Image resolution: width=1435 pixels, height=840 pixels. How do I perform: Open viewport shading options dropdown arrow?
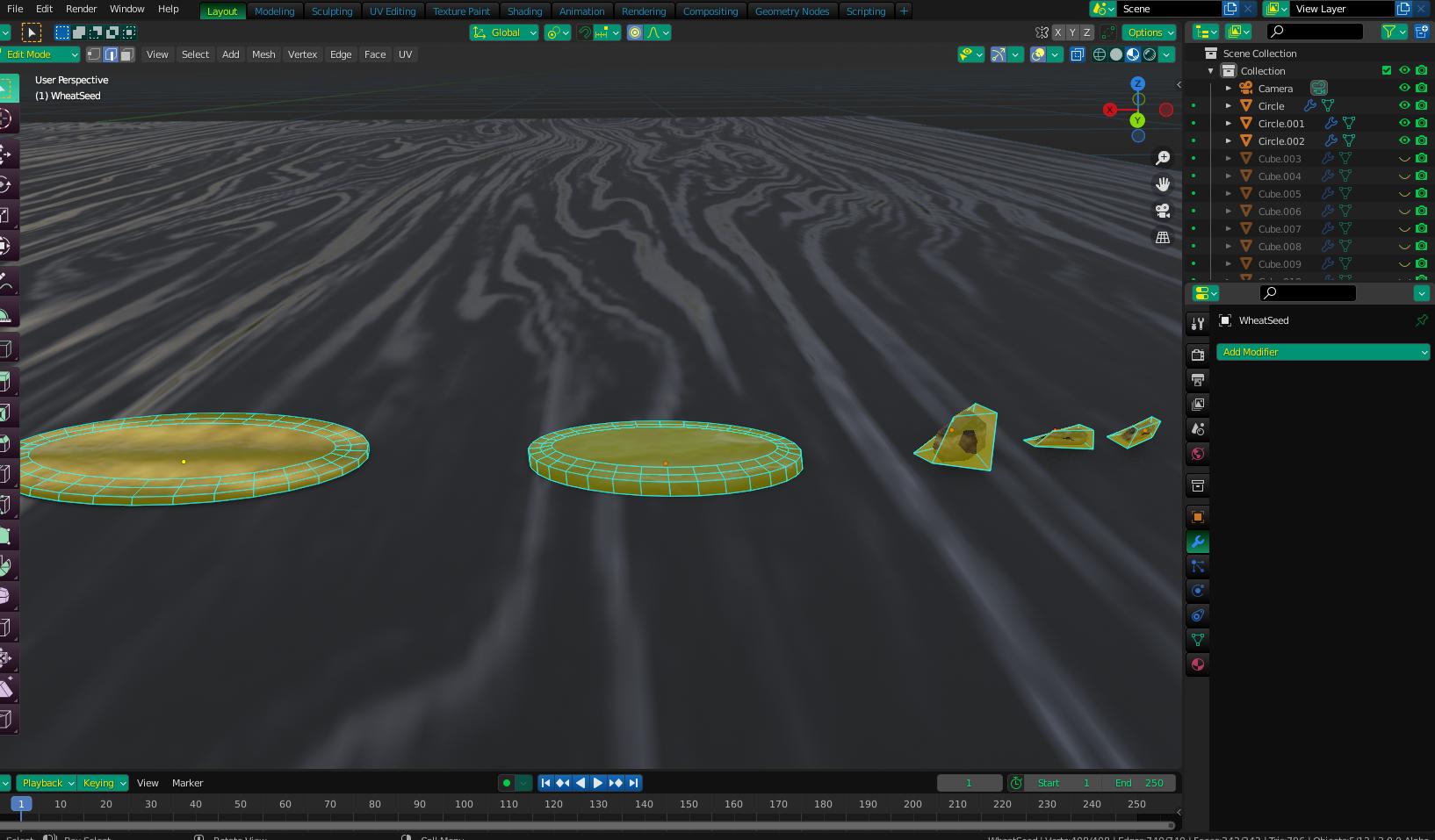point(1166,54)
